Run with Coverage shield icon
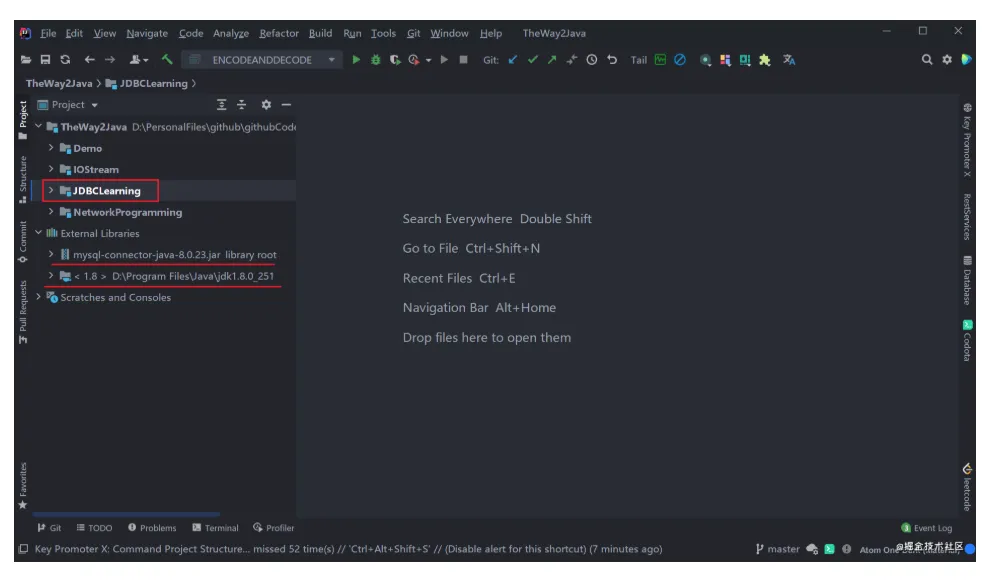This screenshot has height=584, width=989. tap(395, 60)
